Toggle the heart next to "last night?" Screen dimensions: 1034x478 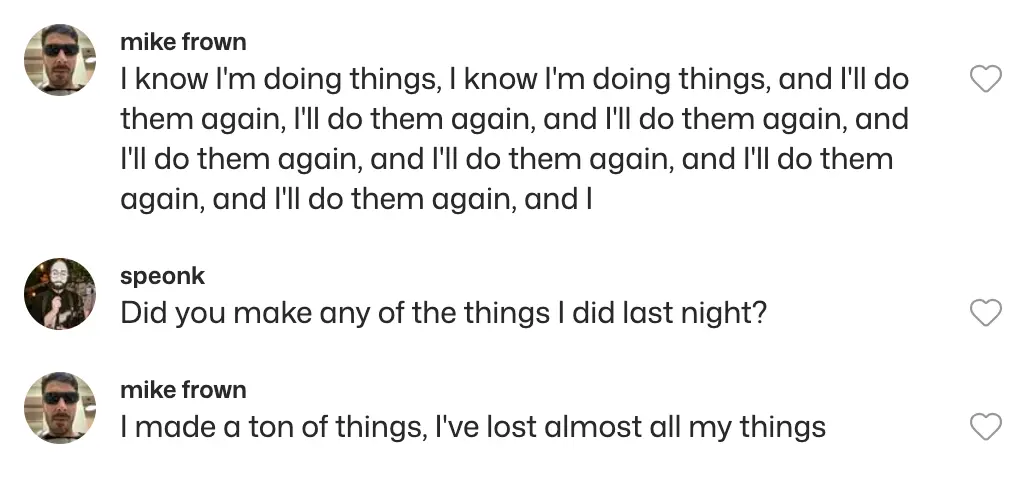point(986,313)
